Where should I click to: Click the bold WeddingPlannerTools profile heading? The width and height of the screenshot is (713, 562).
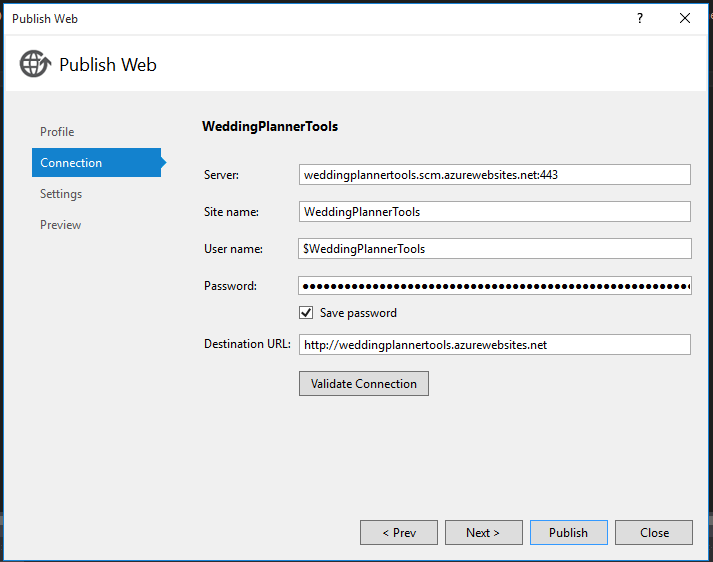[x=270, y=127]
